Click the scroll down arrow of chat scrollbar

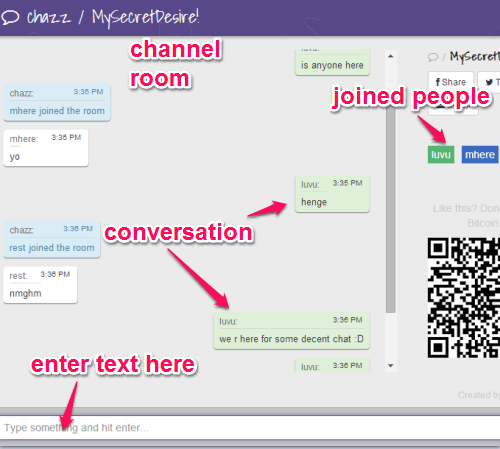[390, 366]
